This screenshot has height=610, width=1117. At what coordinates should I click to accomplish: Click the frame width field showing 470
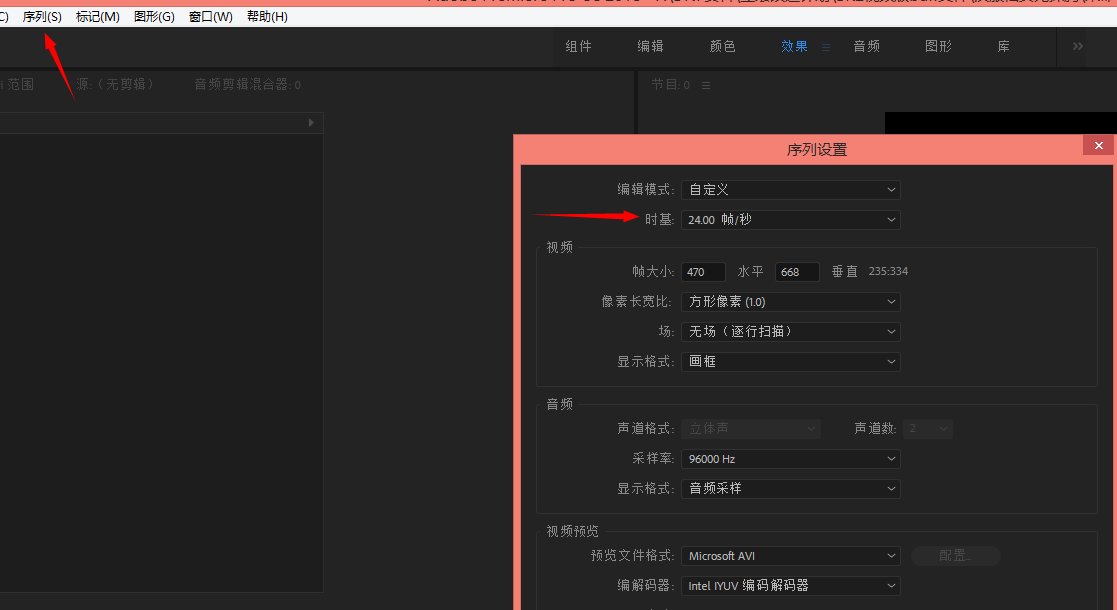(x=703, y=272)
